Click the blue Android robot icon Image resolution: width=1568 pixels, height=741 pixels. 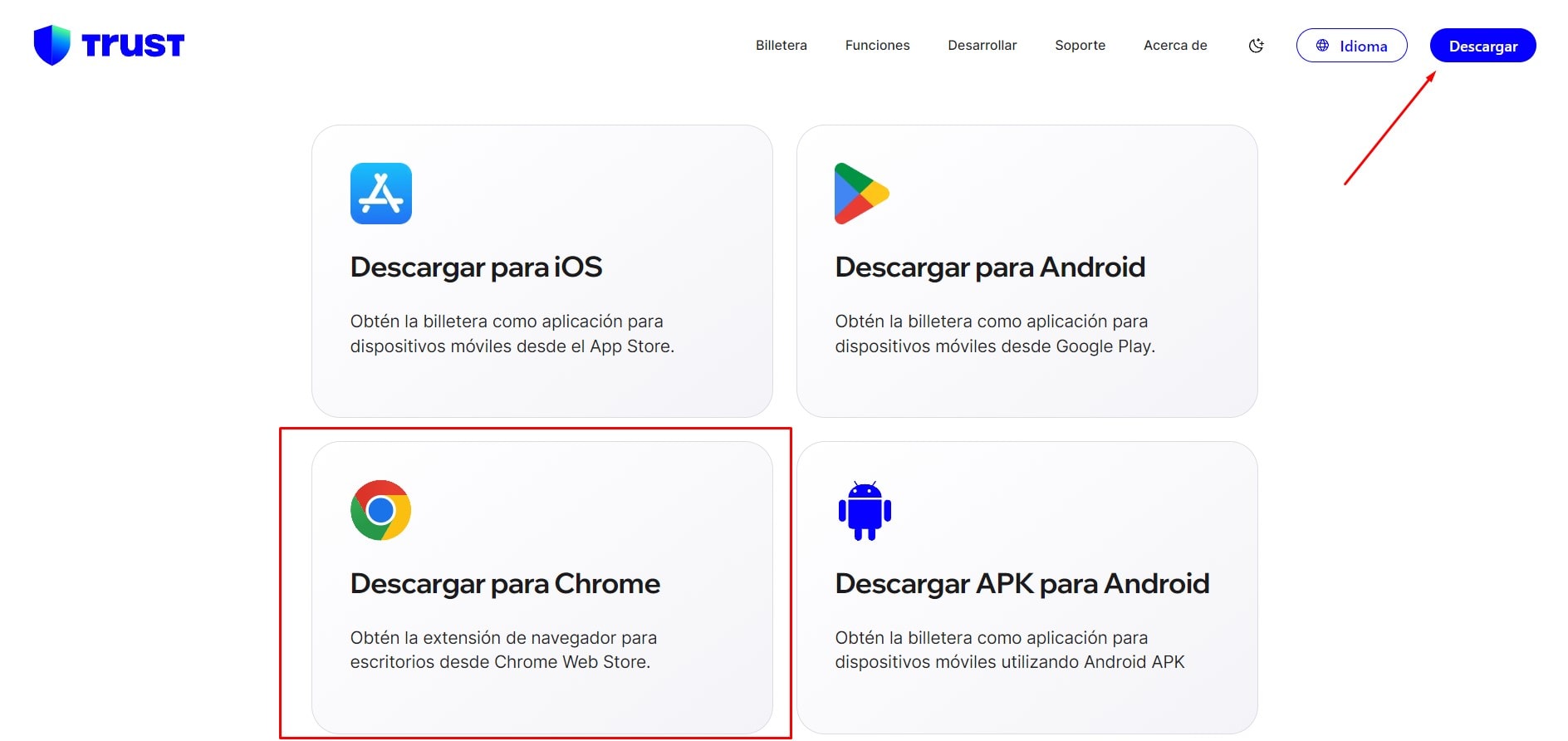[x=865, y=511]
